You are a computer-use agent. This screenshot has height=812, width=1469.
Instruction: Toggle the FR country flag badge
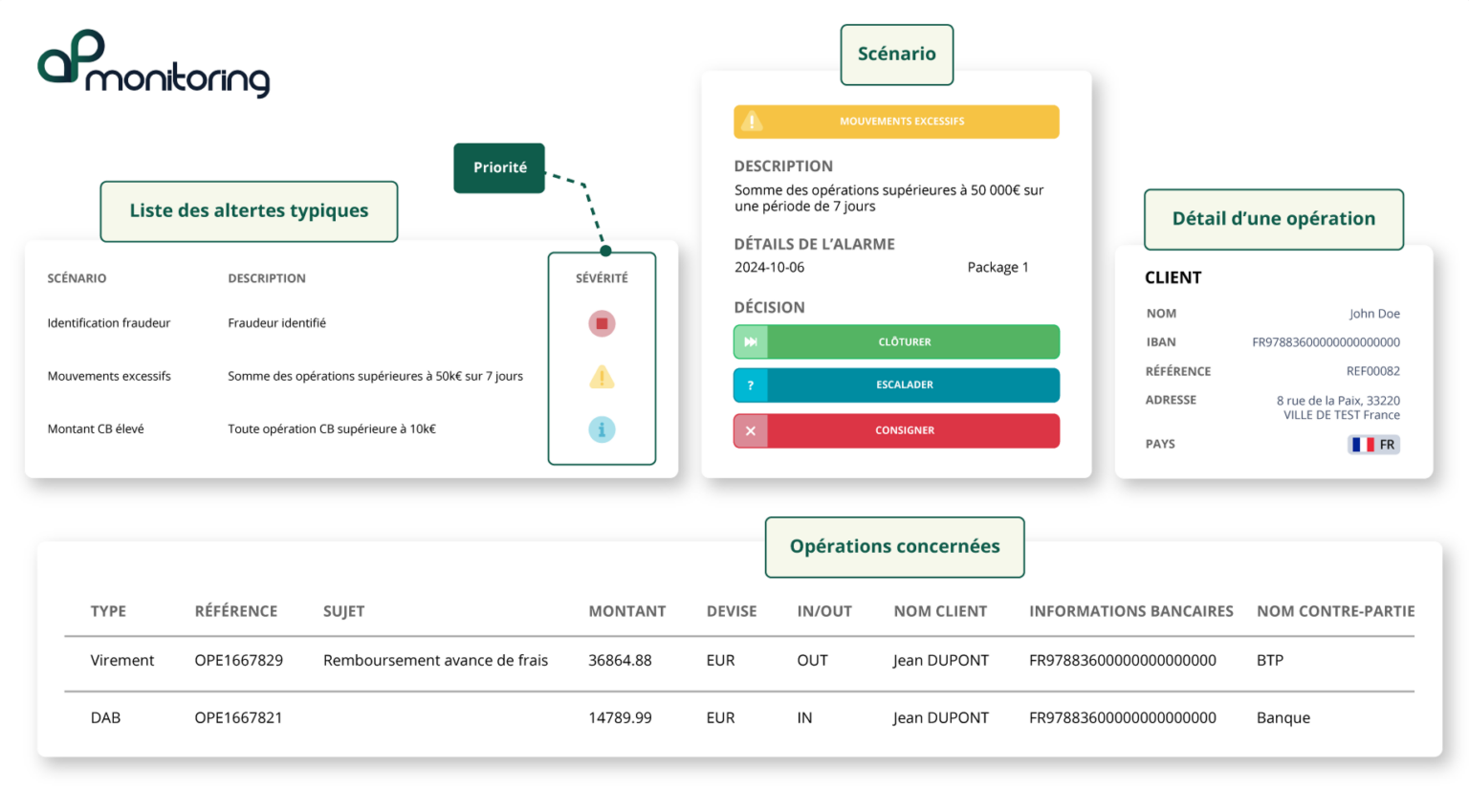click(x=1373, y=444)
